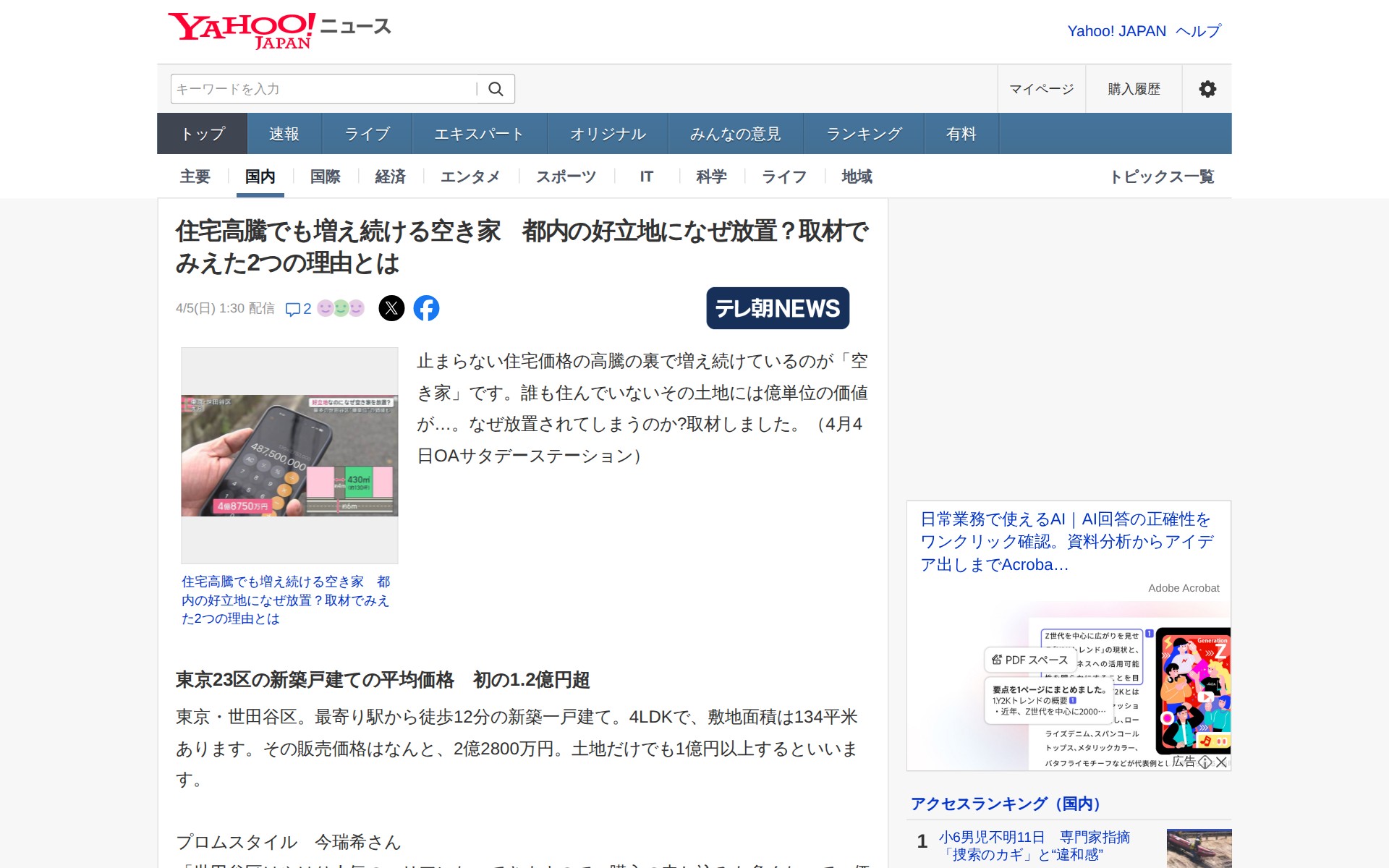The image size is (1389, 868).
Task: Close the Adobe Acrobat ad
Action: [x=1222, y=762]
